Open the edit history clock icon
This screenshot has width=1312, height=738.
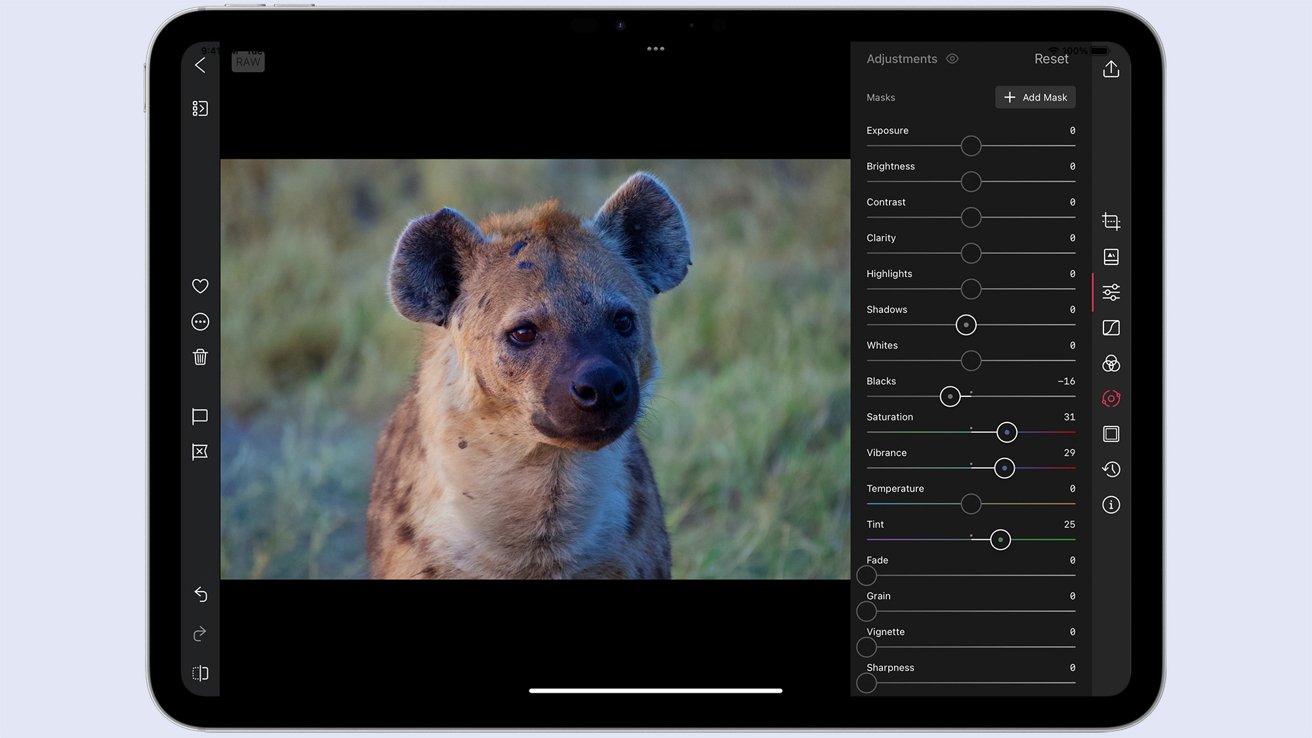tap(1111, 469)
